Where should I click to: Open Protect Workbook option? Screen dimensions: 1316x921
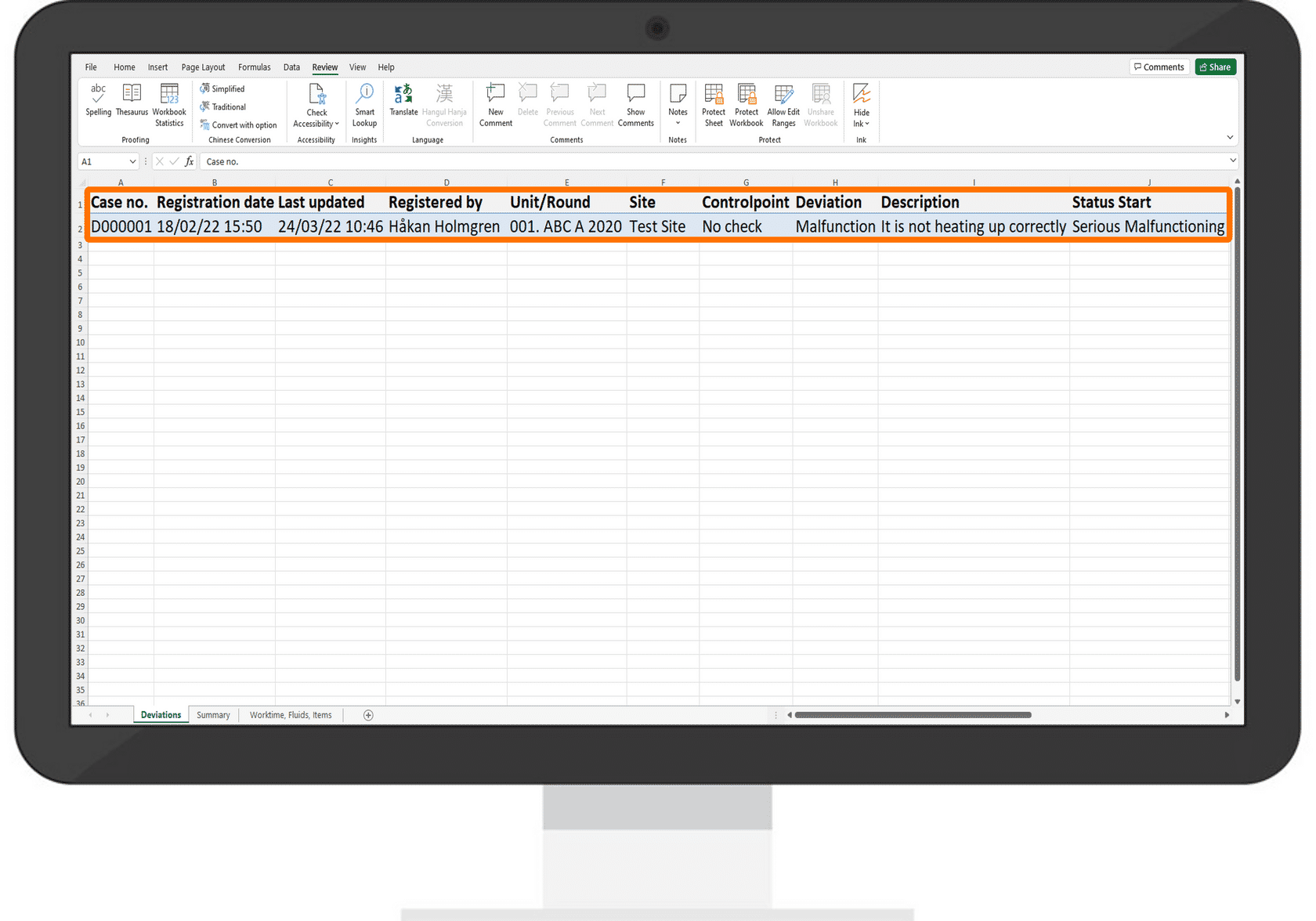(746, 103)
